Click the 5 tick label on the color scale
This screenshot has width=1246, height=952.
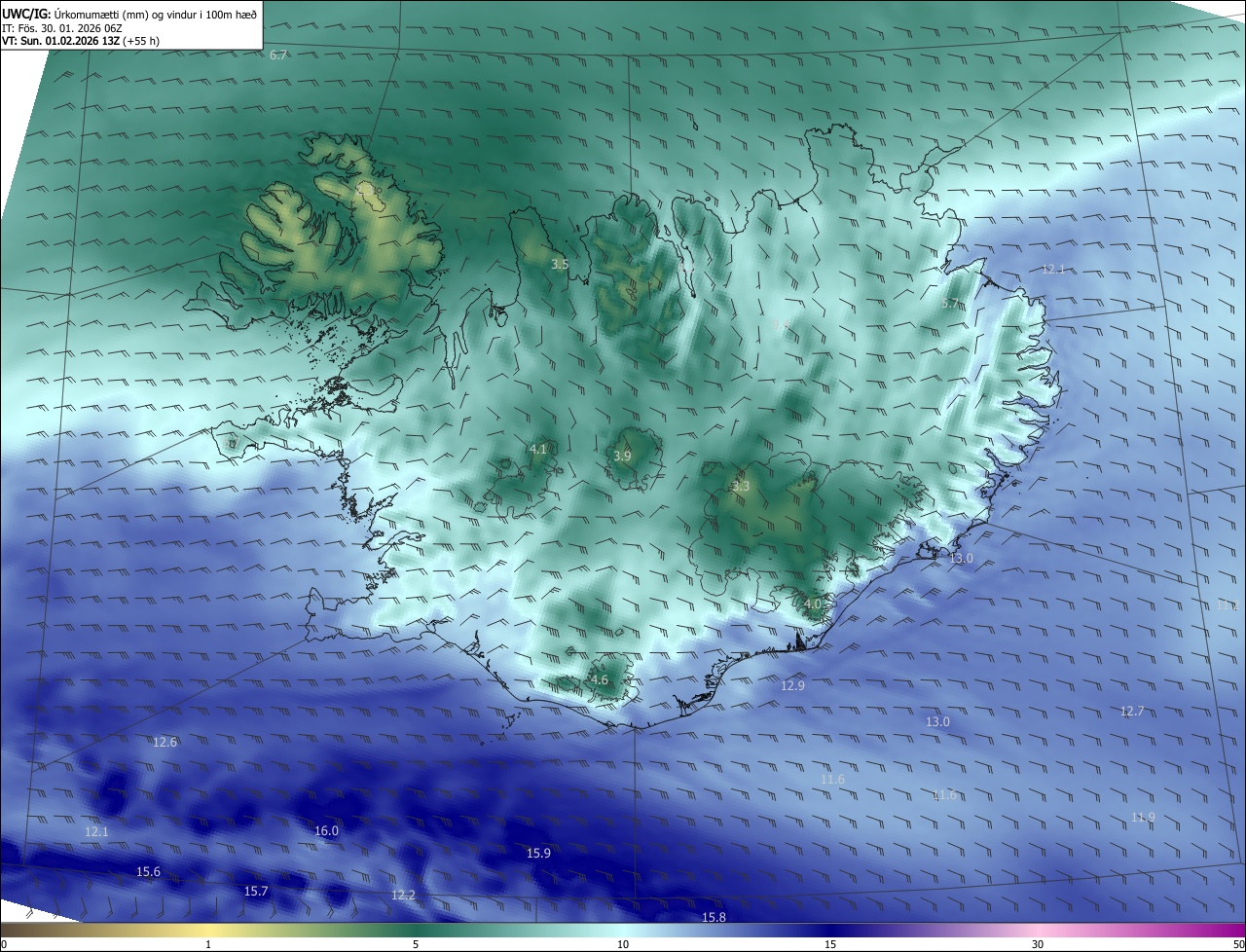click(416, 944)
